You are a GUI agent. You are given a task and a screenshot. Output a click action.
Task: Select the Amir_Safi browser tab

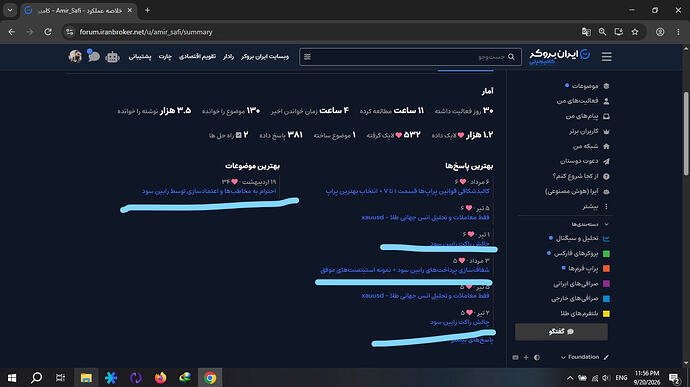(x=78, y=10)
